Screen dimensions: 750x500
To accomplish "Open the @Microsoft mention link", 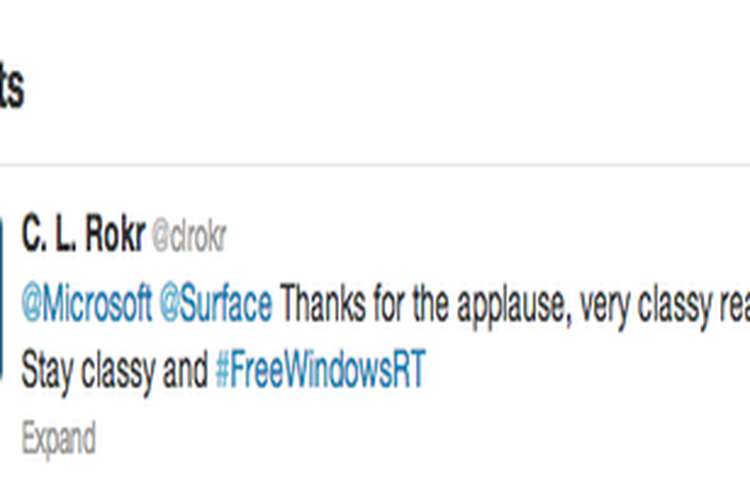I will pyautogui.click(x=87, y=303).
